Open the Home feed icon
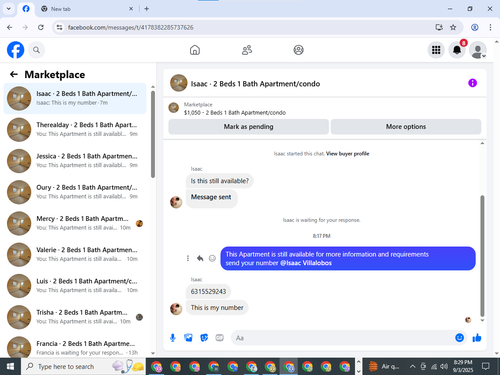The image size is (500, 375). [195, 50]
